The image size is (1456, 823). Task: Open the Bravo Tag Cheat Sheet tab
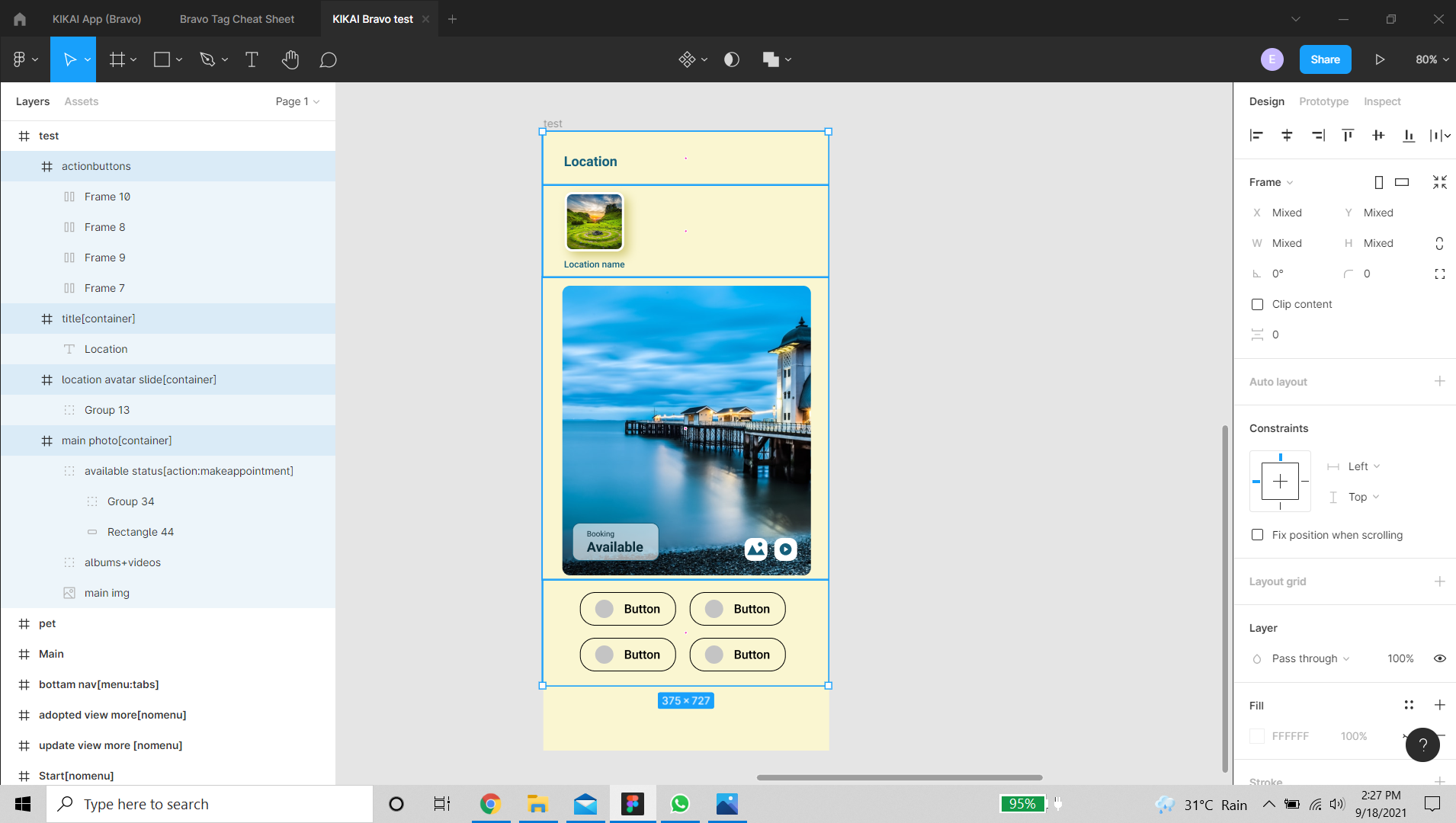click(x=236, y=19)
